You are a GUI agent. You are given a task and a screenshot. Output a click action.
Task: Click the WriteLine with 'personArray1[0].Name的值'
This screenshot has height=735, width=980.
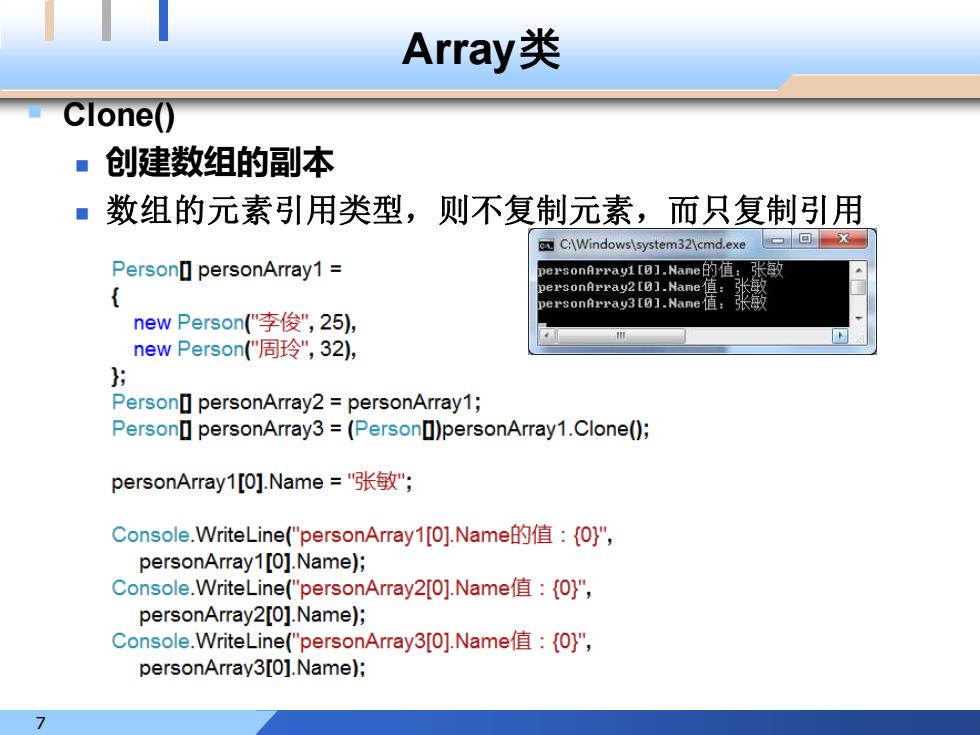(362, 535)
